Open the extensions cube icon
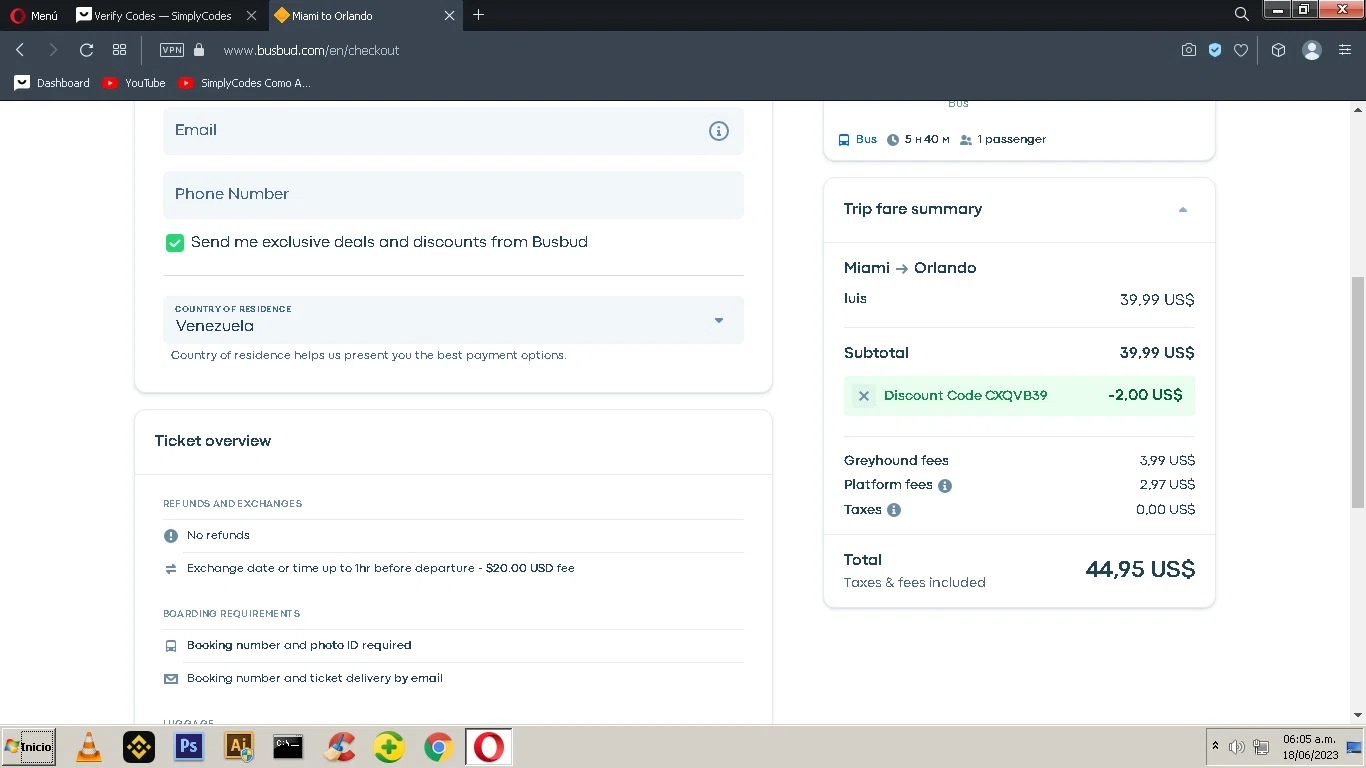 click(x=1278, y=50)
